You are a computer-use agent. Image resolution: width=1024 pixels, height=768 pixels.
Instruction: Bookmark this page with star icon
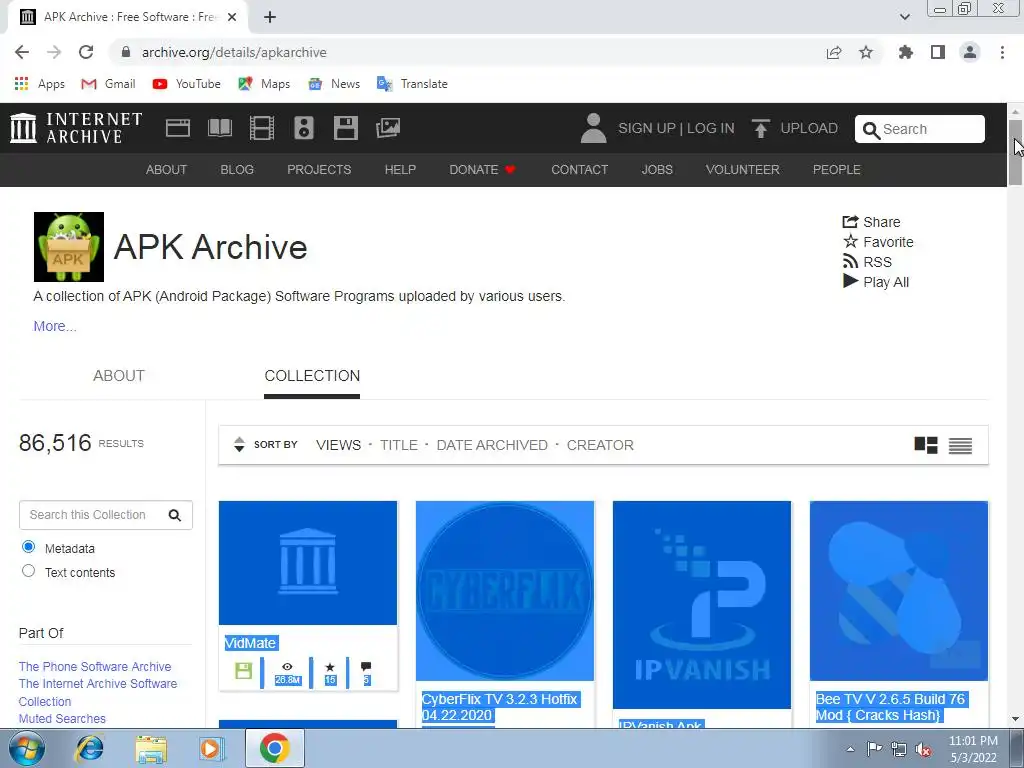[x=866, y=52]
